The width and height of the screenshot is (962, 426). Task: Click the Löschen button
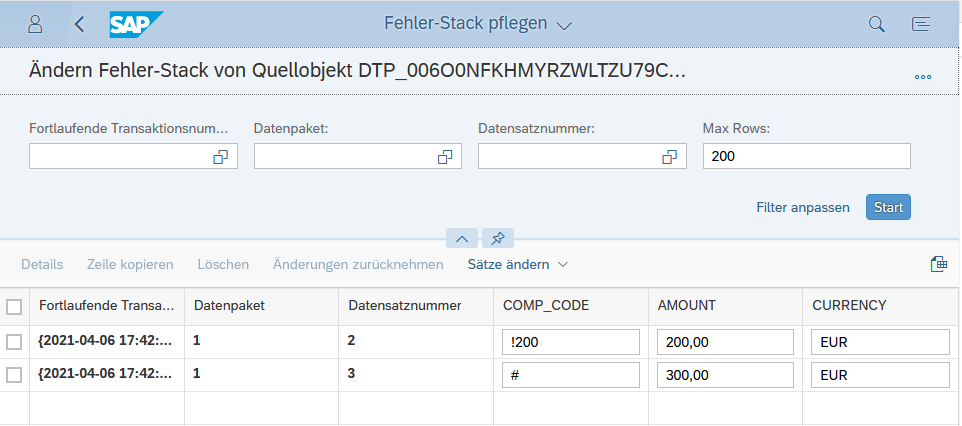coord(223,265)
